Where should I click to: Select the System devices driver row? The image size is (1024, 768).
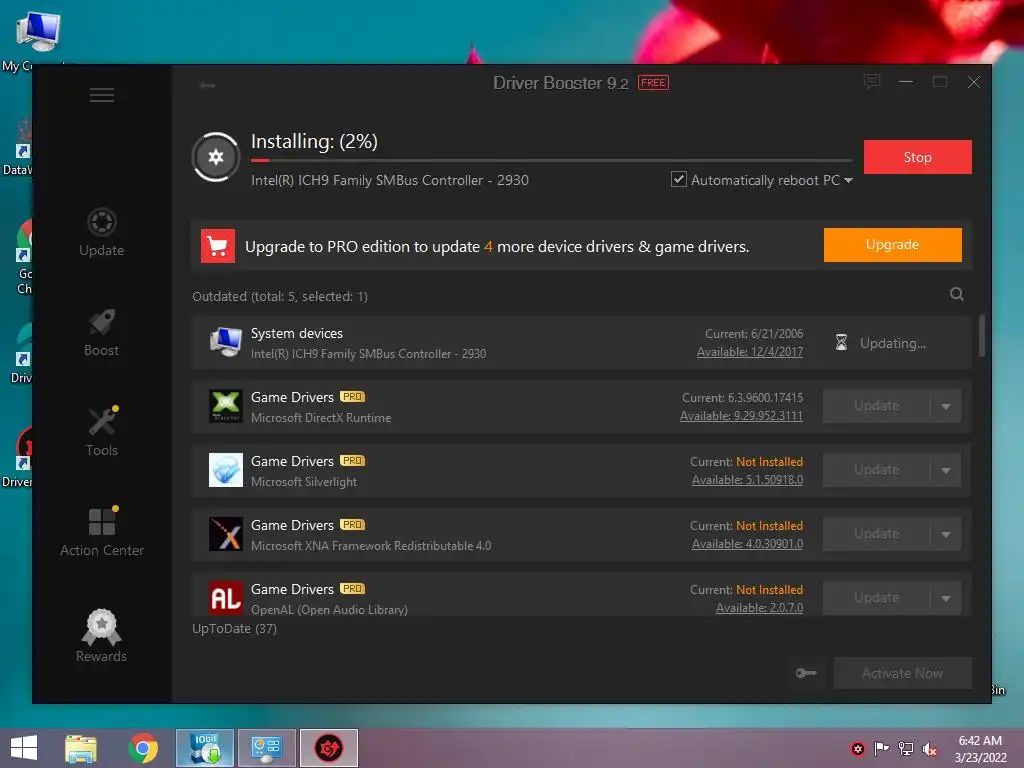(581, 342)
